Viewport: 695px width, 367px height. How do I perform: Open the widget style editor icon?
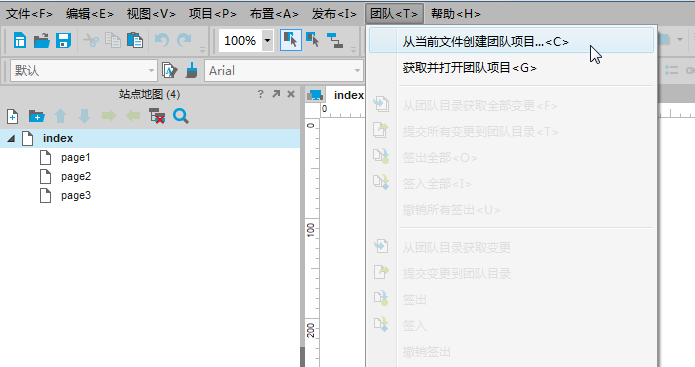(169, 70)
